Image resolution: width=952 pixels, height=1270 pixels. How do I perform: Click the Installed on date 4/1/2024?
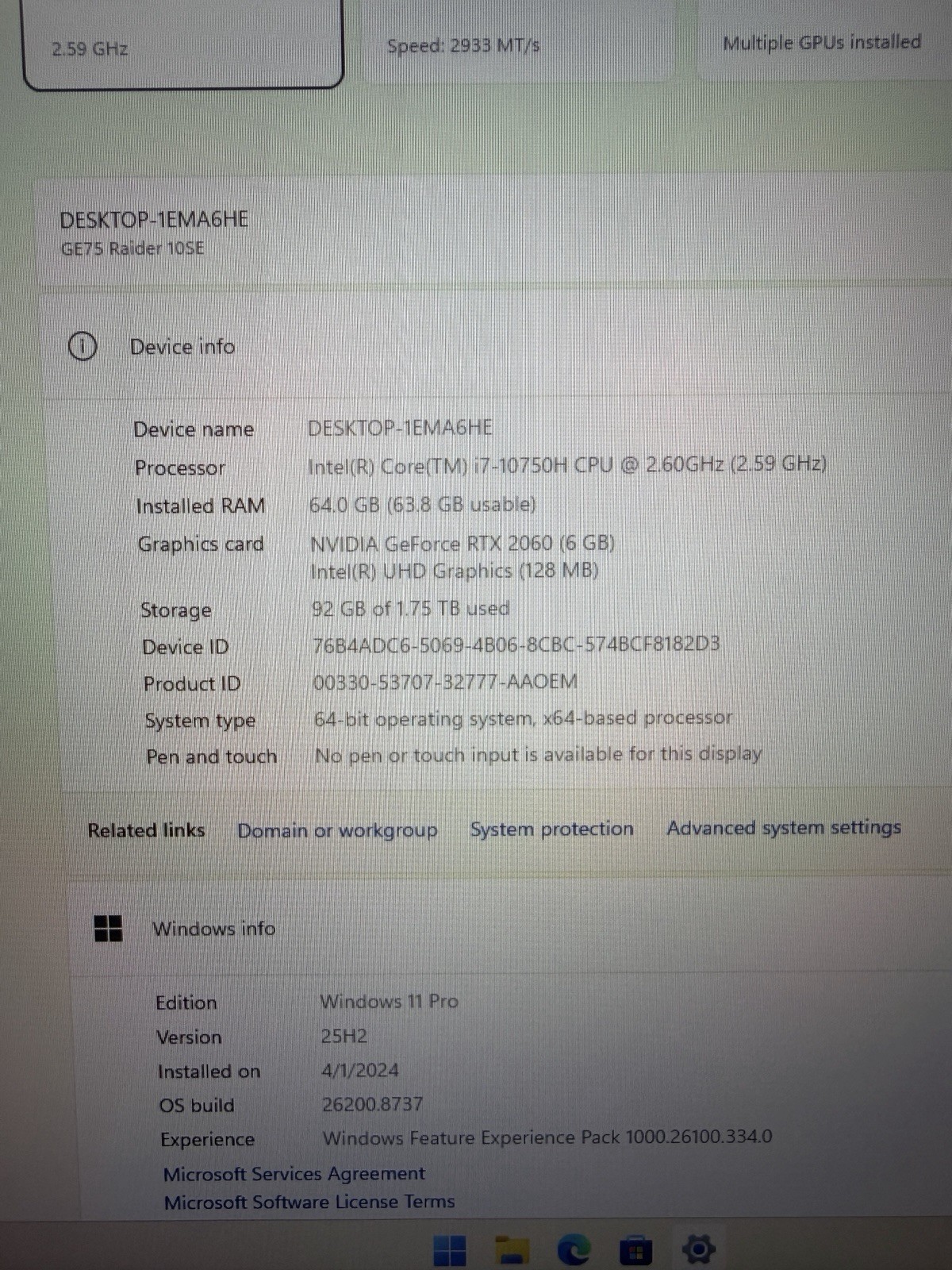tap(360, 1070)
